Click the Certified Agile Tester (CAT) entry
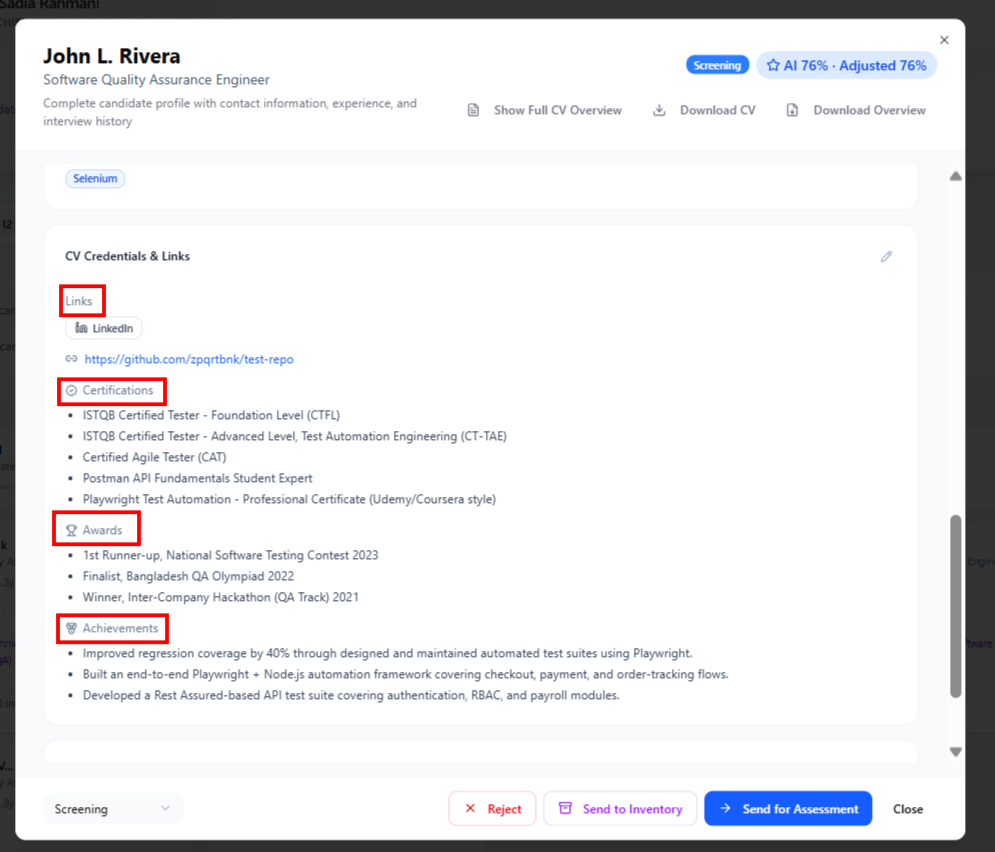The height and width of the screenshot is (852, 995). (x=154, y=457)
